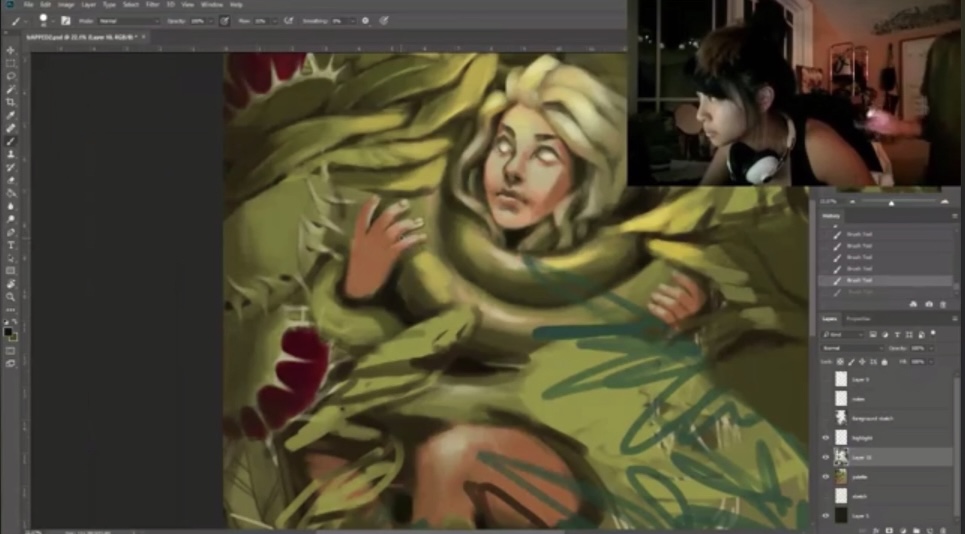The height and width of the screenshot is (534, 965).
Task: Choose the Eyedropper tool
Action: [x=11, y=115]
